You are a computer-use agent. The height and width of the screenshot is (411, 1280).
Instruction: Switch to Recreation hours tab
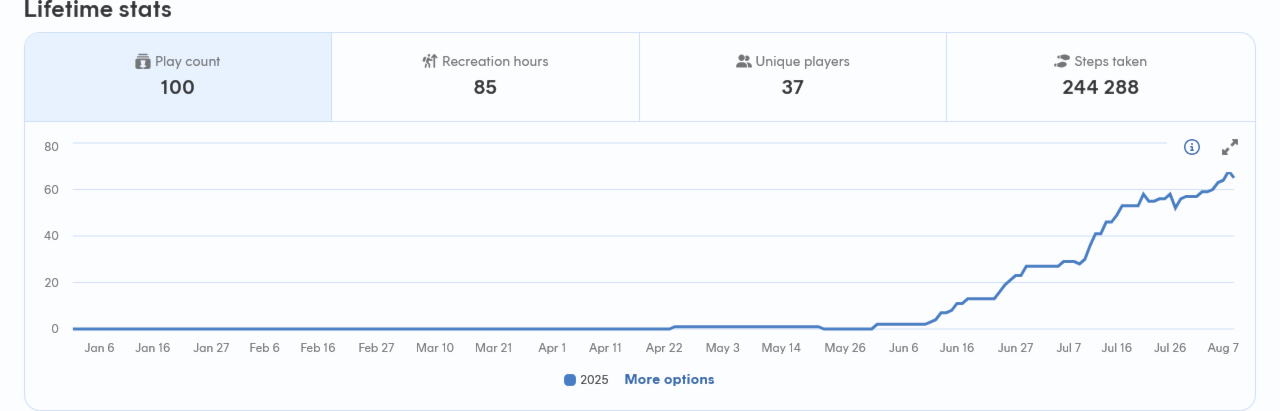click(x=485, y=77)
